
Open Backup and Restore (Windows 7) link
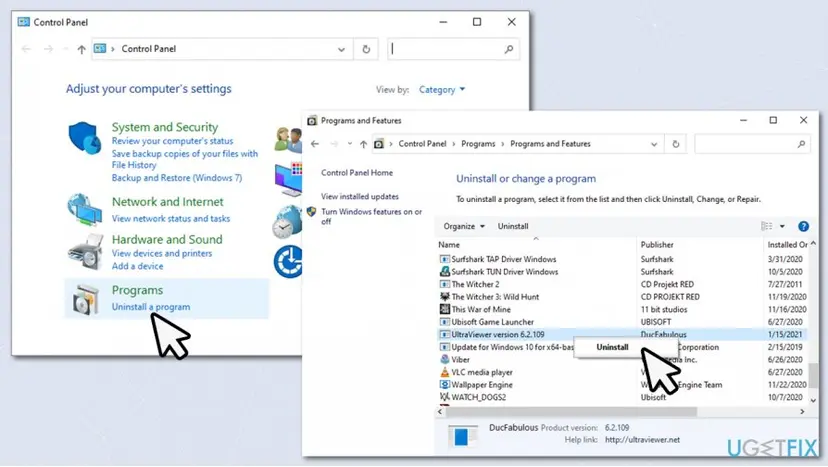176,178
